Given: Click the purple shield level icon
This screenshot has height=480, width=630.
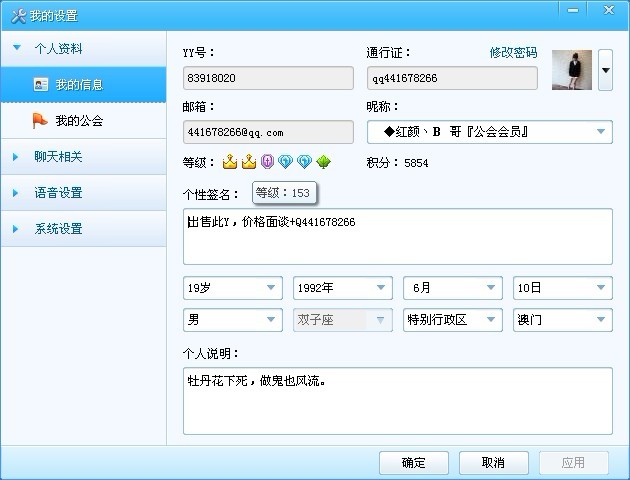Looking at the screenshot, I should (267, 162).
